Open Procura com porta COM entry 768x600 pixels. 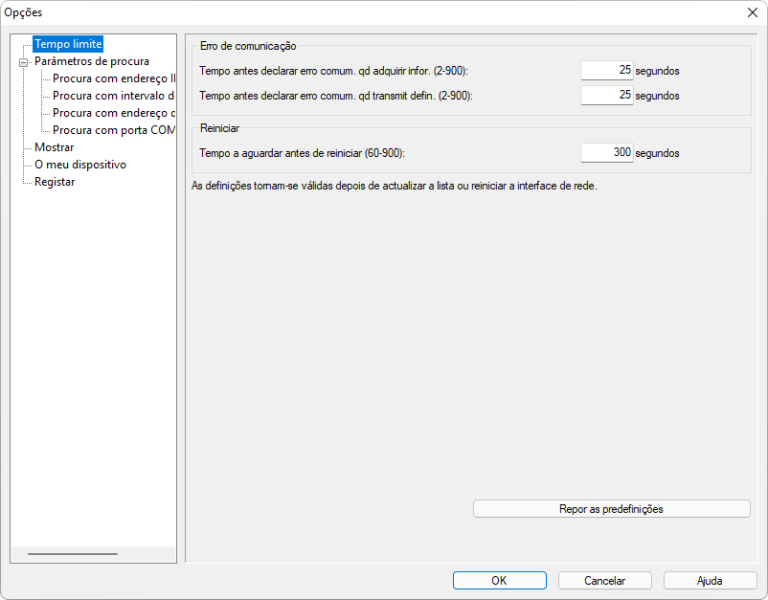coord(113,130)
